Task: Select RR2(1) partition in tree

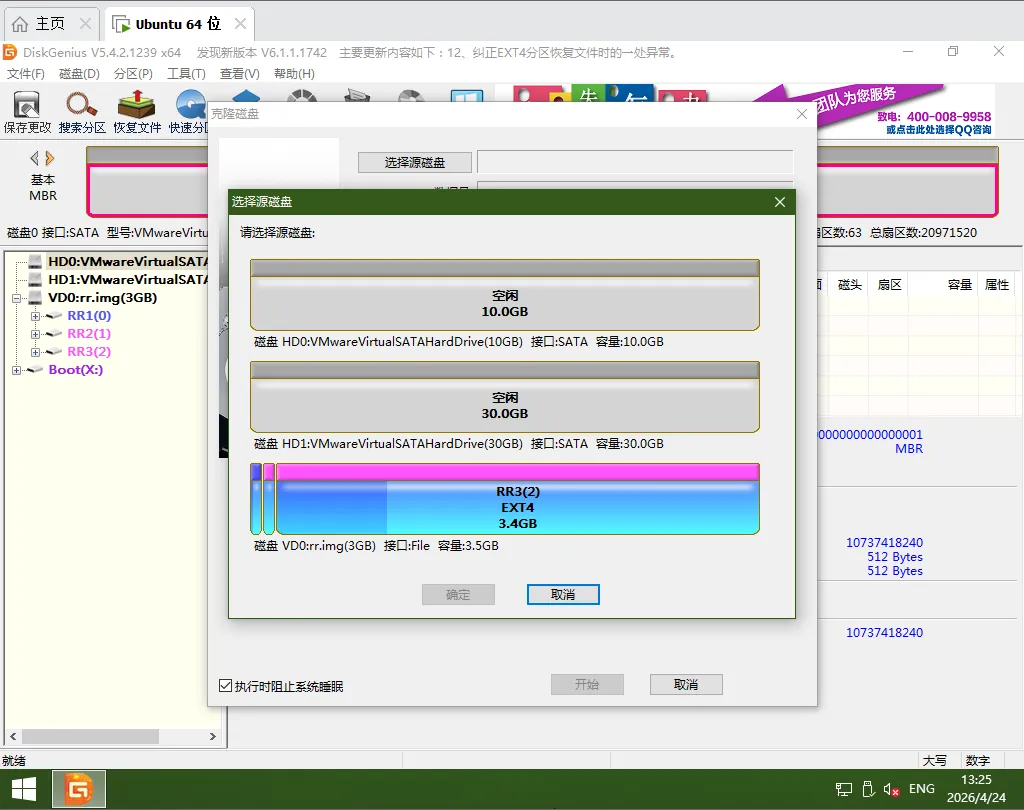Action: coord(89,334)
